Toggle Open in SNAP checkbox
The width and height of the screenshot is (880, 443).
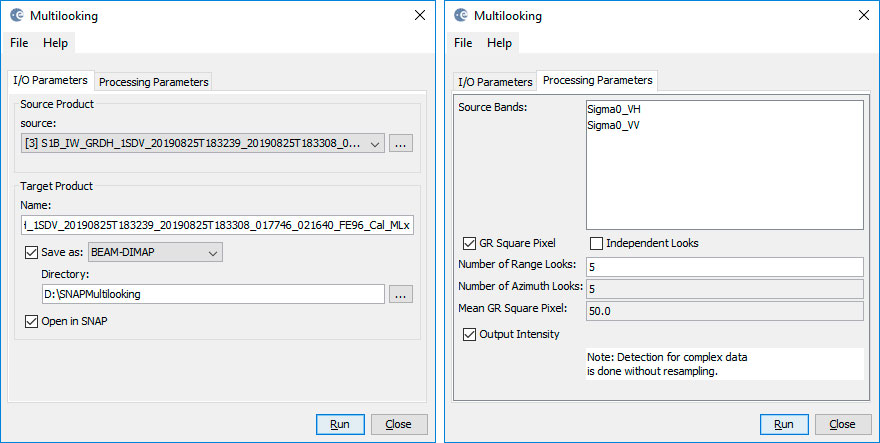click(31, 322)
